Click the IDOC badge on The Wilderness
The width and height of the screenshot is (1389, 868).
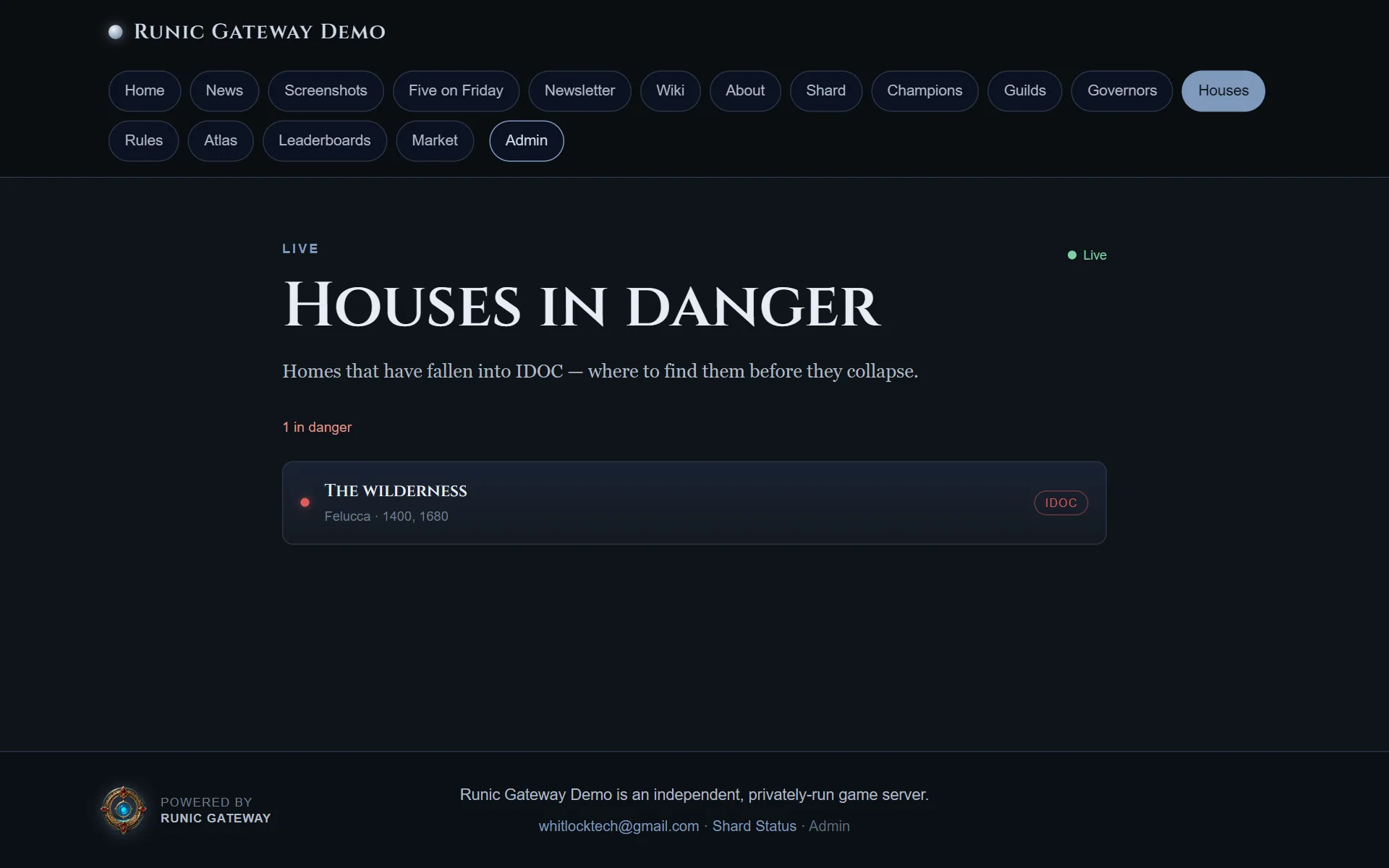coord(1061,503)
